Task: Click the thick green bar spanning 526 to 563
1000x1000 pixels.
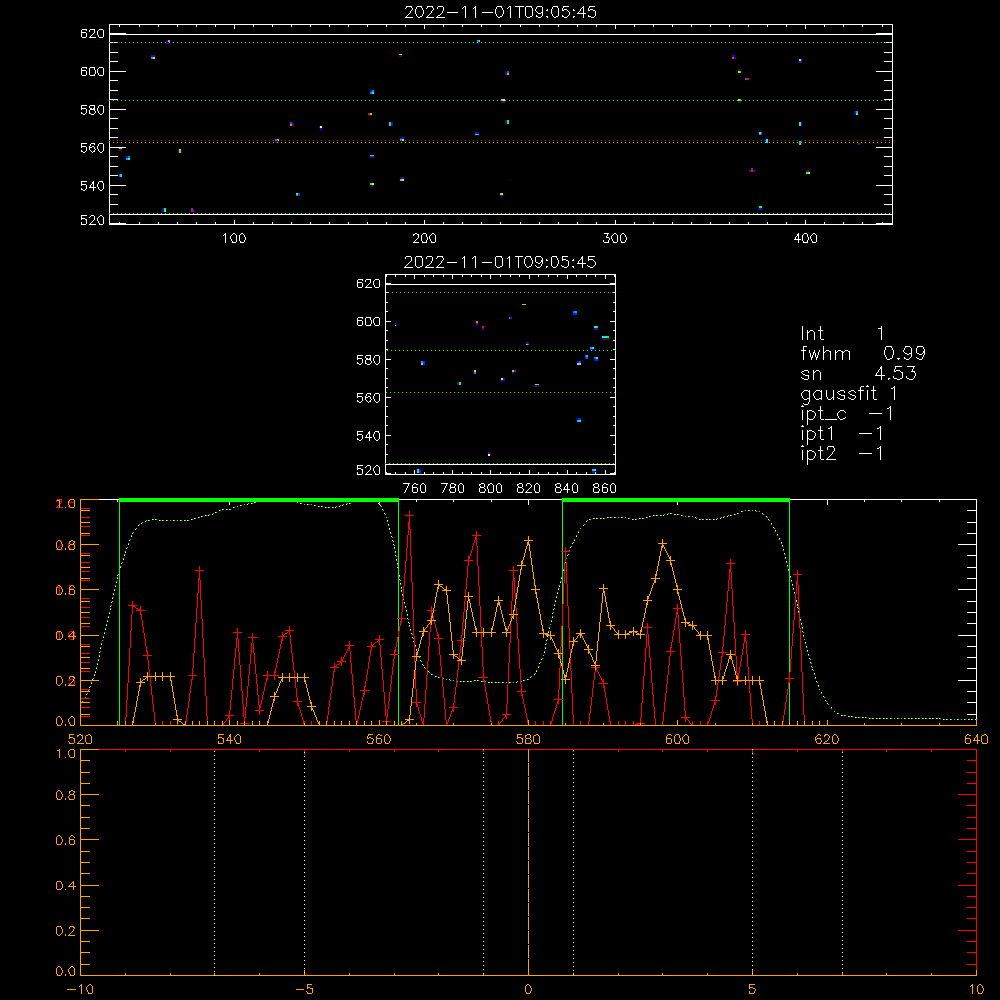Action: click(x=259, y=500)
